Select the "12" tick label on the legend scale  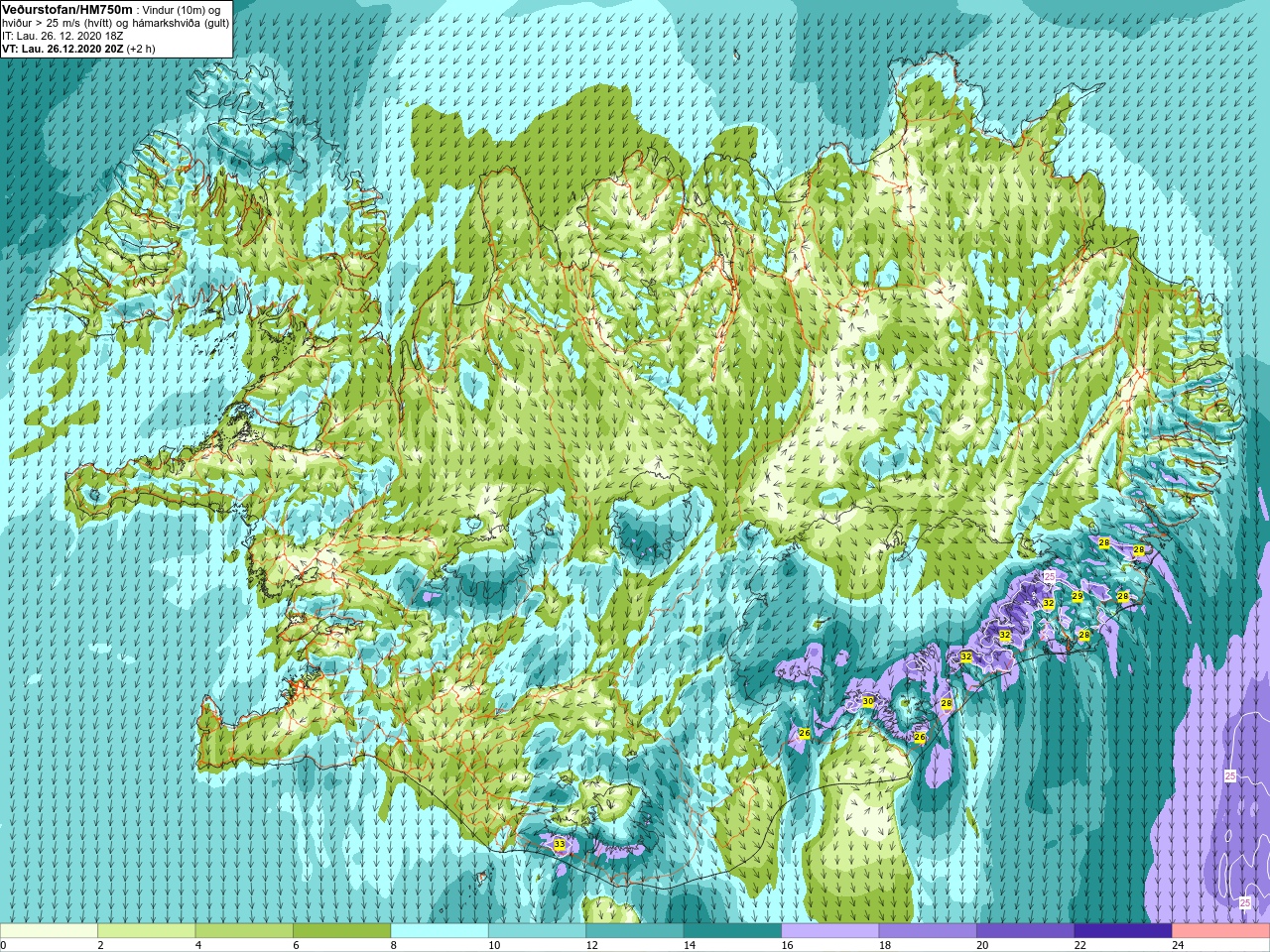591,945
